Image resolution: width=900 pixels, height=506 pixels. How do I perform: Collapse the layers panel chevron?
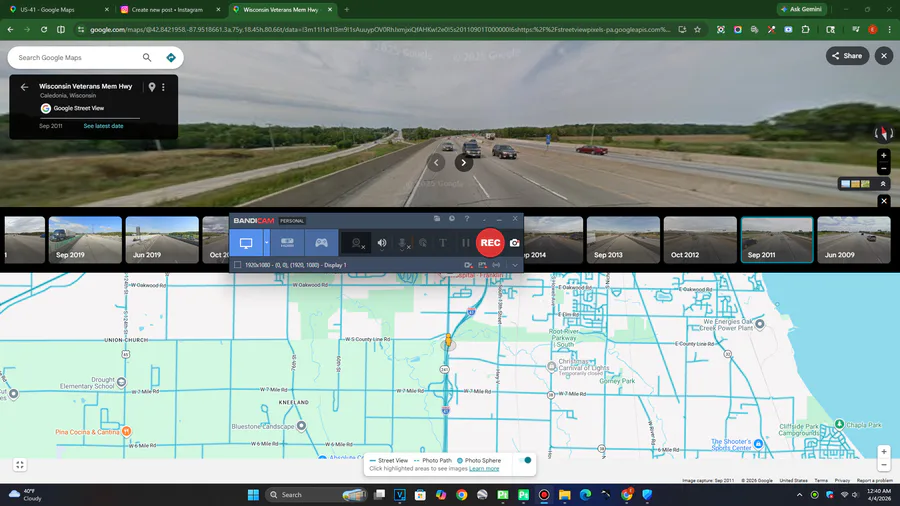click(883, 184)
